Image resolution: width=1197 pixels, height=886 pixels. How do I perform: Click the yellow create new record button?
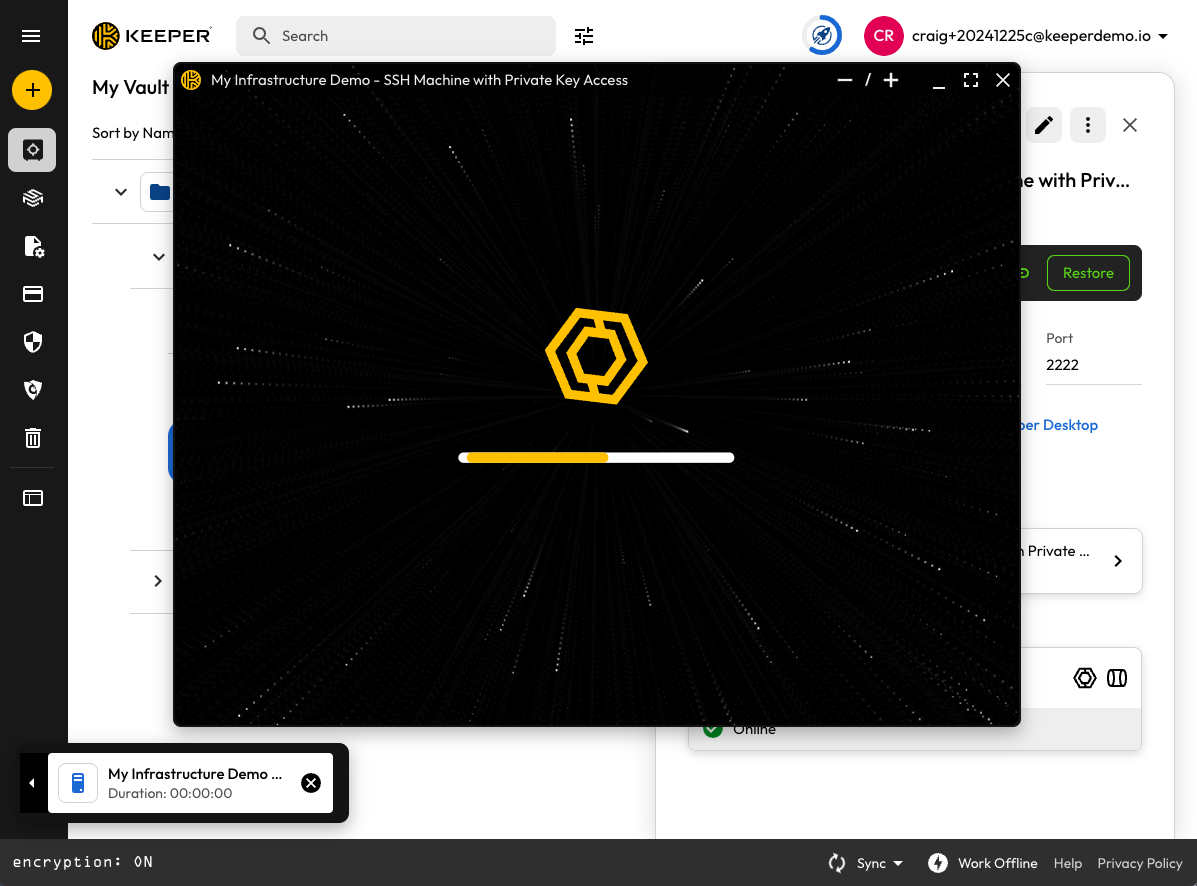click(x=32, y=90)
